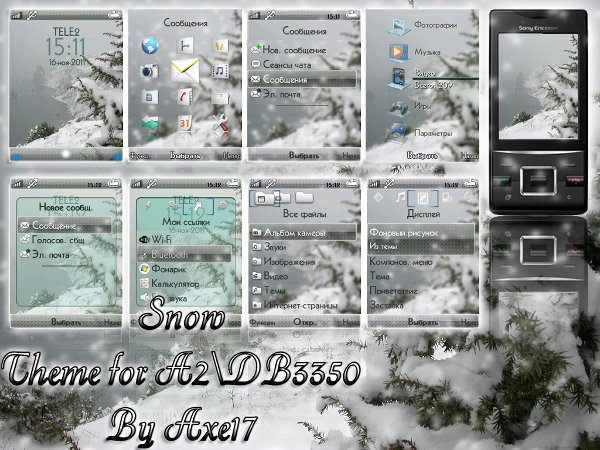Select the calculator icon beside Калькулятор
This screenshot has height=450, width=600.
[x=144, y=284]
